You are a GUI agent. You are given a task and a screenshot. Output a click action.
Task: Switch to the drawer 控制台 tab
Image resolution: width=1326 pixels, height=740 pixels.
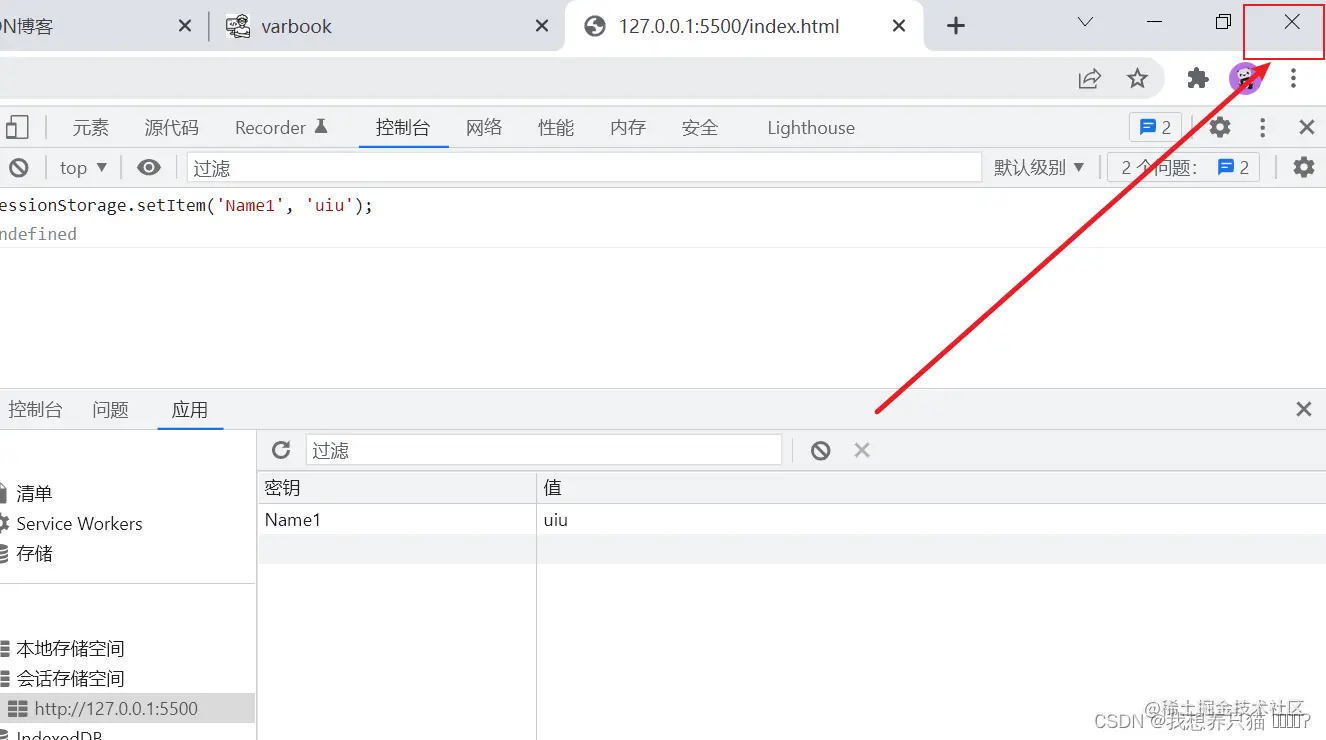click(35, 409)
